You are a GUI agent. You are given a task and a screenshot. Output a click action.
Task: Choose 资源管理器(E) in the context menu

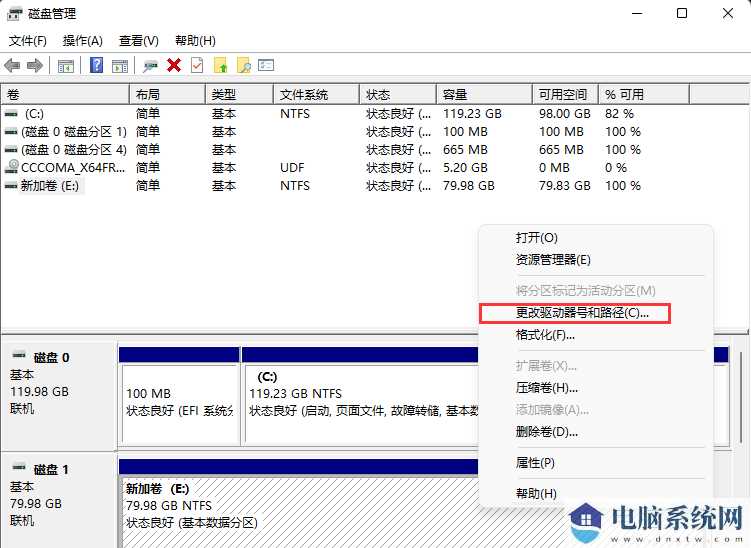553,260
